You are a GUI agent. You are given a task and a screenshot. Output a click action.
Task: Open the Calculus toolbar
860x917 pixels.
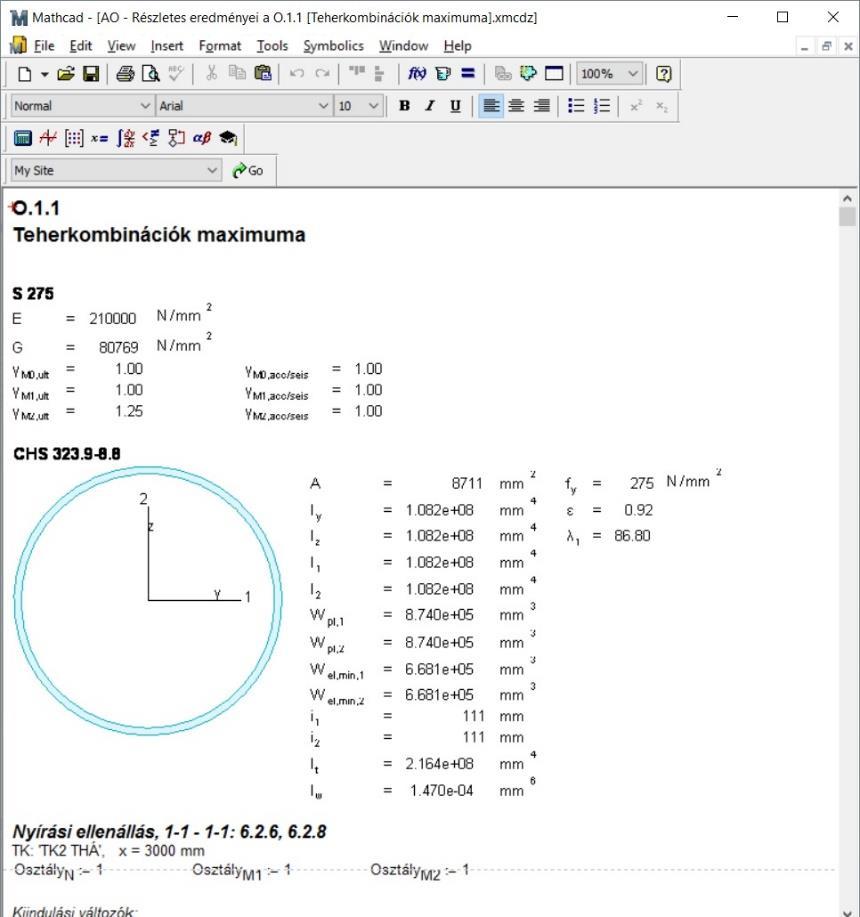pyautogui.click(x=125, y=138)
